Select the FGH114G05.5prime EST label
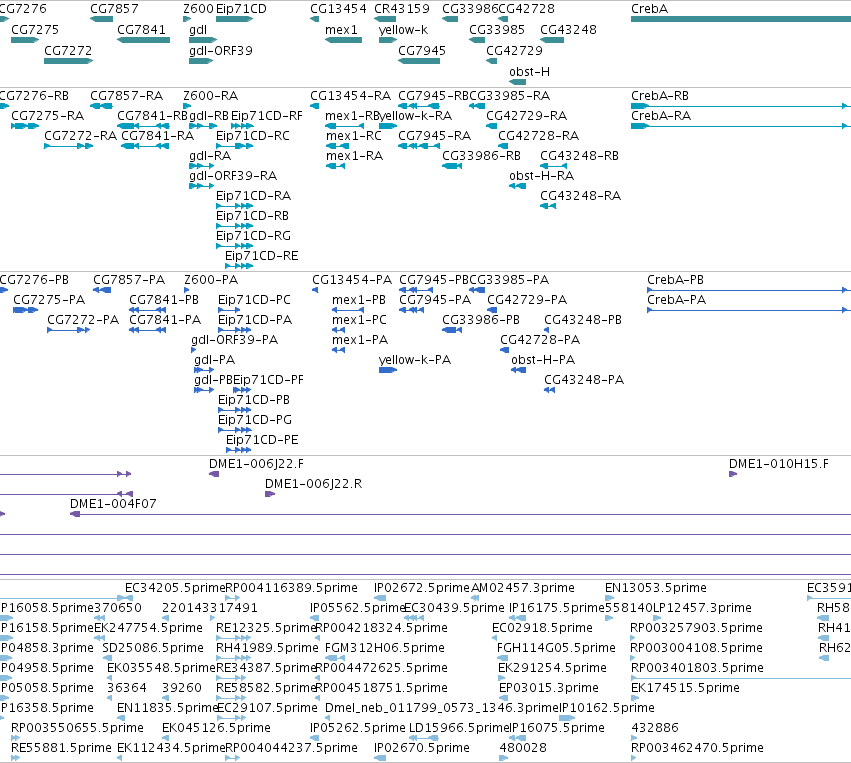Viewport: 851px width, 763px height. tap(556, 648)
